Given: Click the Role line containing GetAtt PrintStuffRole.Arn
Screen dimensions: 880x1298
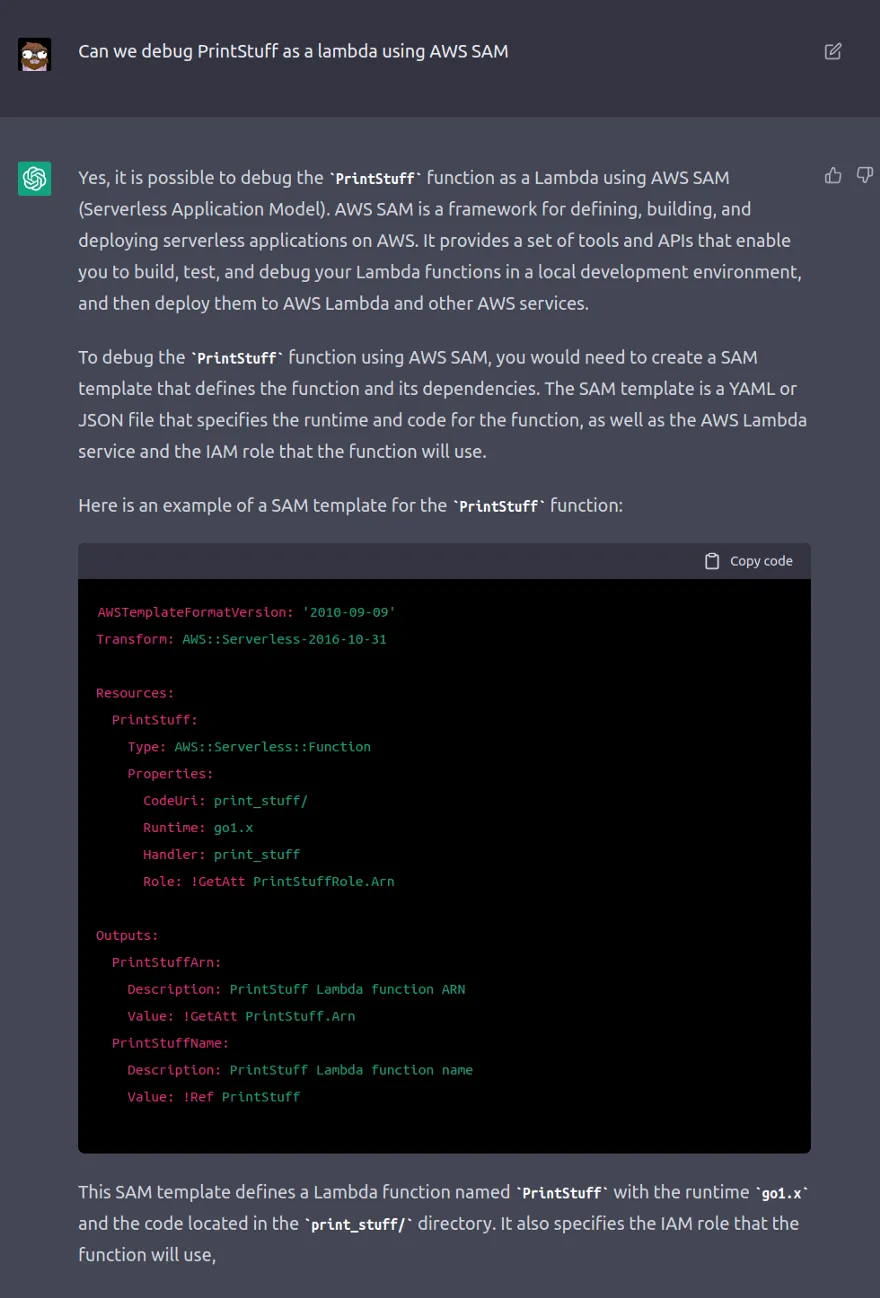Looking at the screenshot, I should point(270,881).
